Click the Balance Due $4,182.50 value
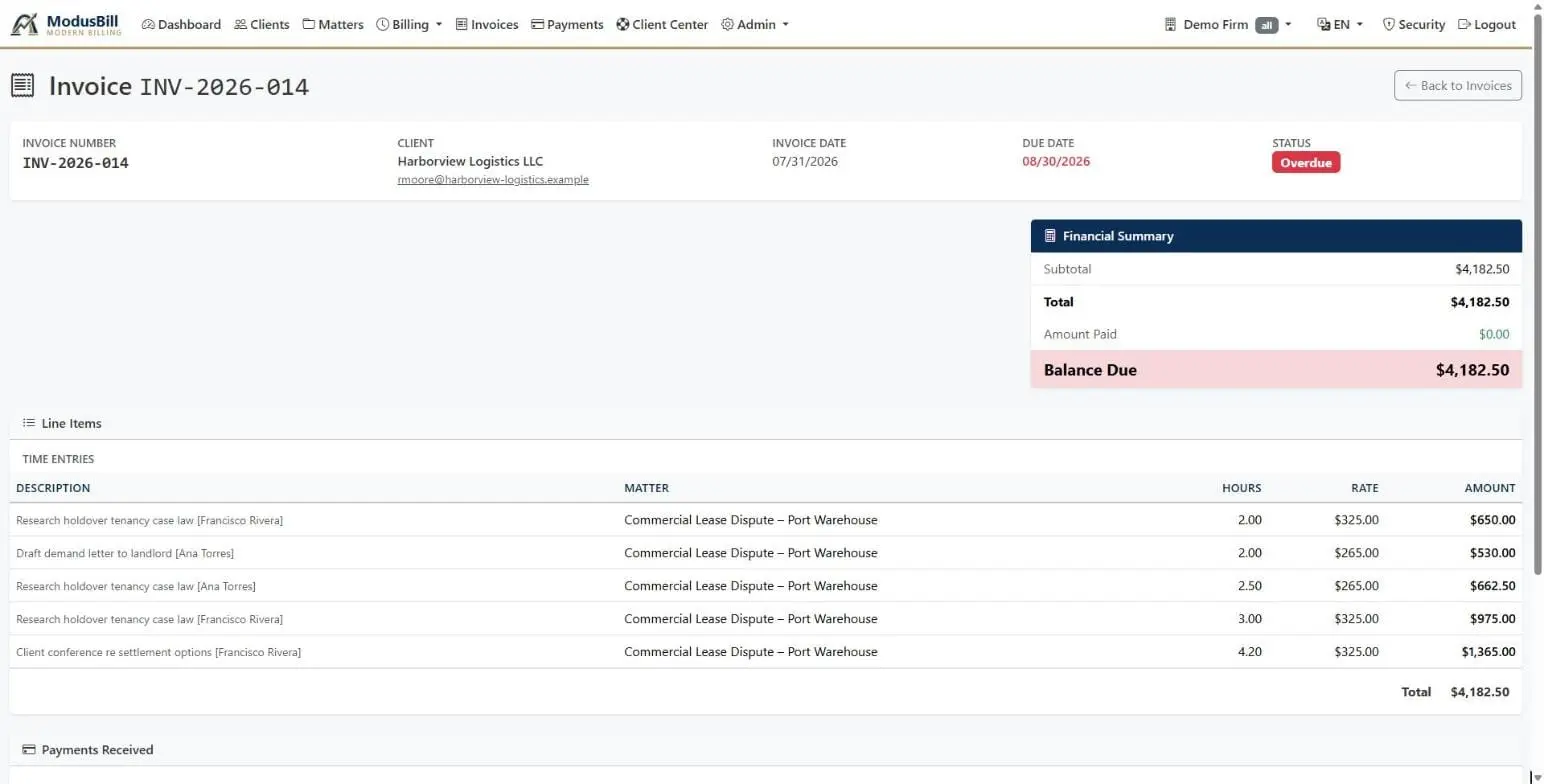1544x784 pixels. 1472,370
